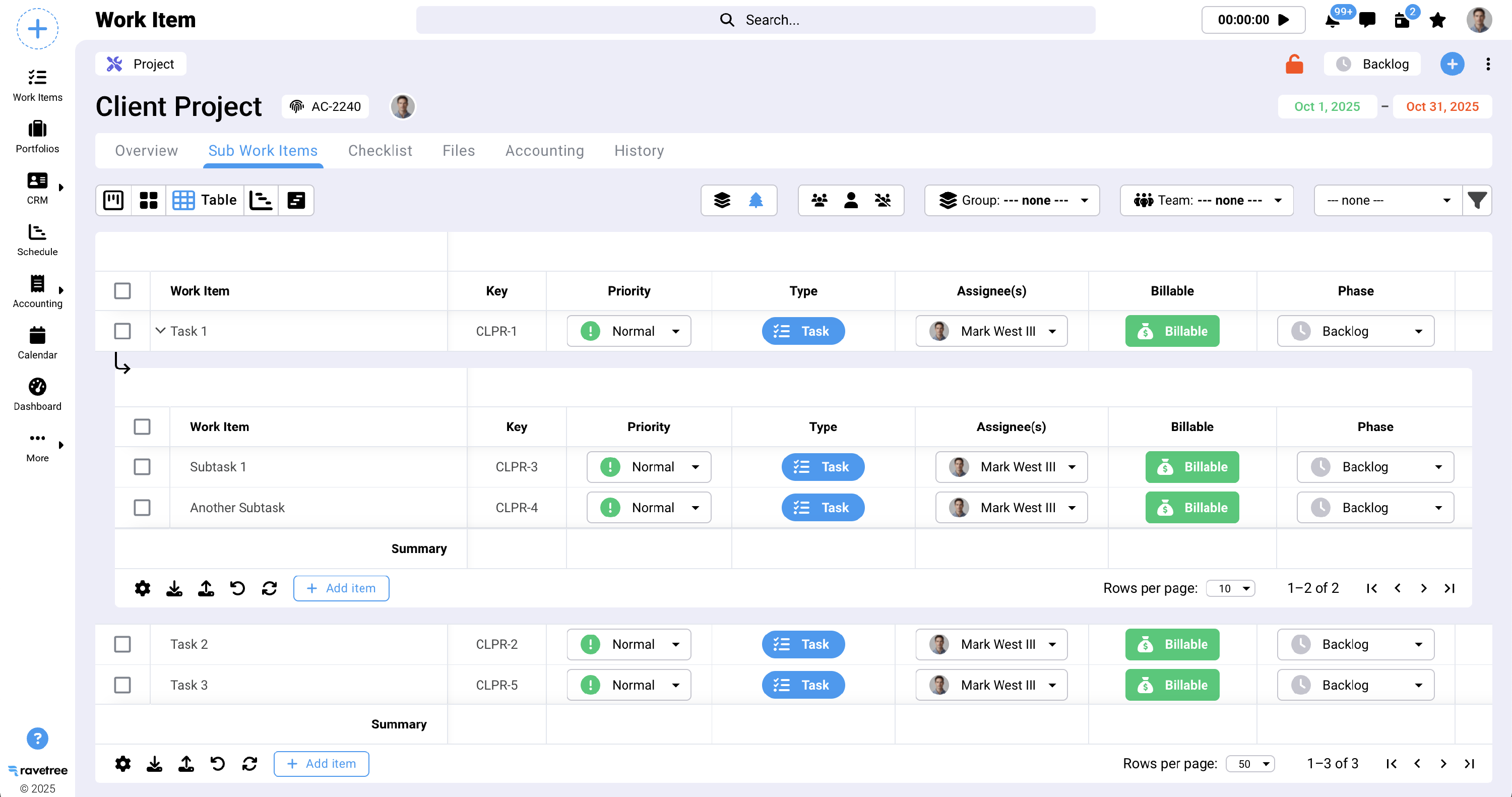This screenshot has width=1512, height=797.
Task: Toggle the select-all checkbox in main header
Action: pyautogui.click(x=122, y=291)
